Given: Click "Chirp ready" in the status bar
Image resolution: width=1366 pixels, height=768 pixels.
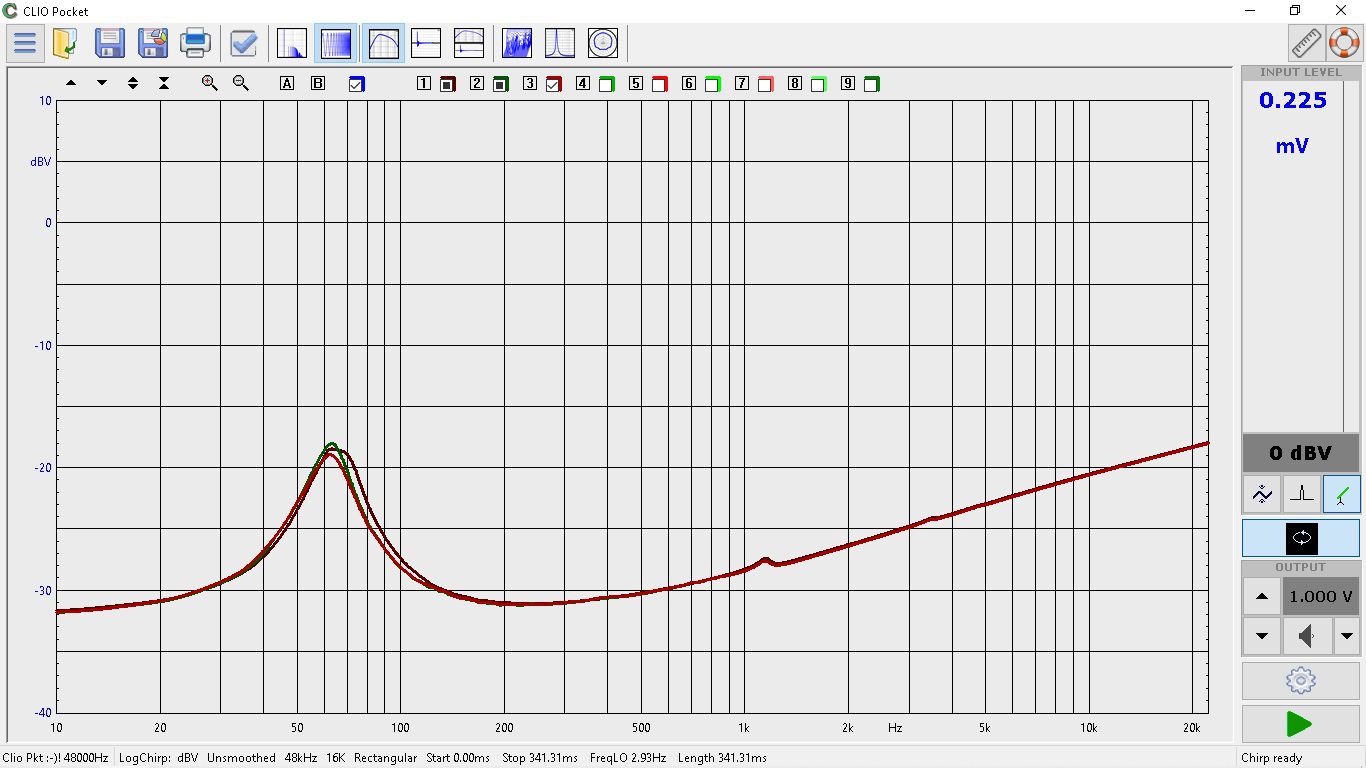Looking at the screenshot, I should click(x=1272, y=758).
